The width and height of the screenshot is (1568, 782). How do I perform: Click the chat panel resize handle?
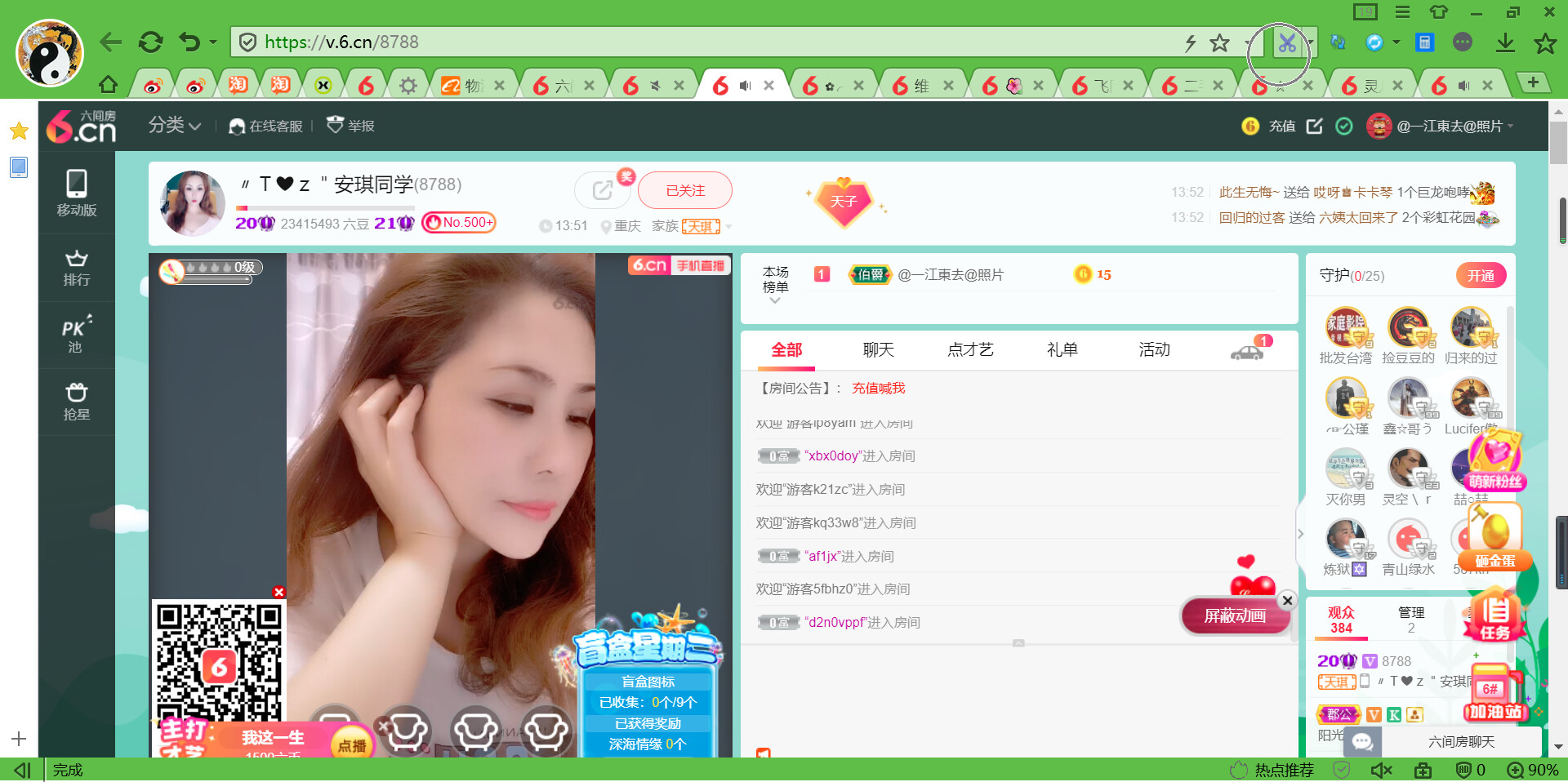[x=1018, y=643]
